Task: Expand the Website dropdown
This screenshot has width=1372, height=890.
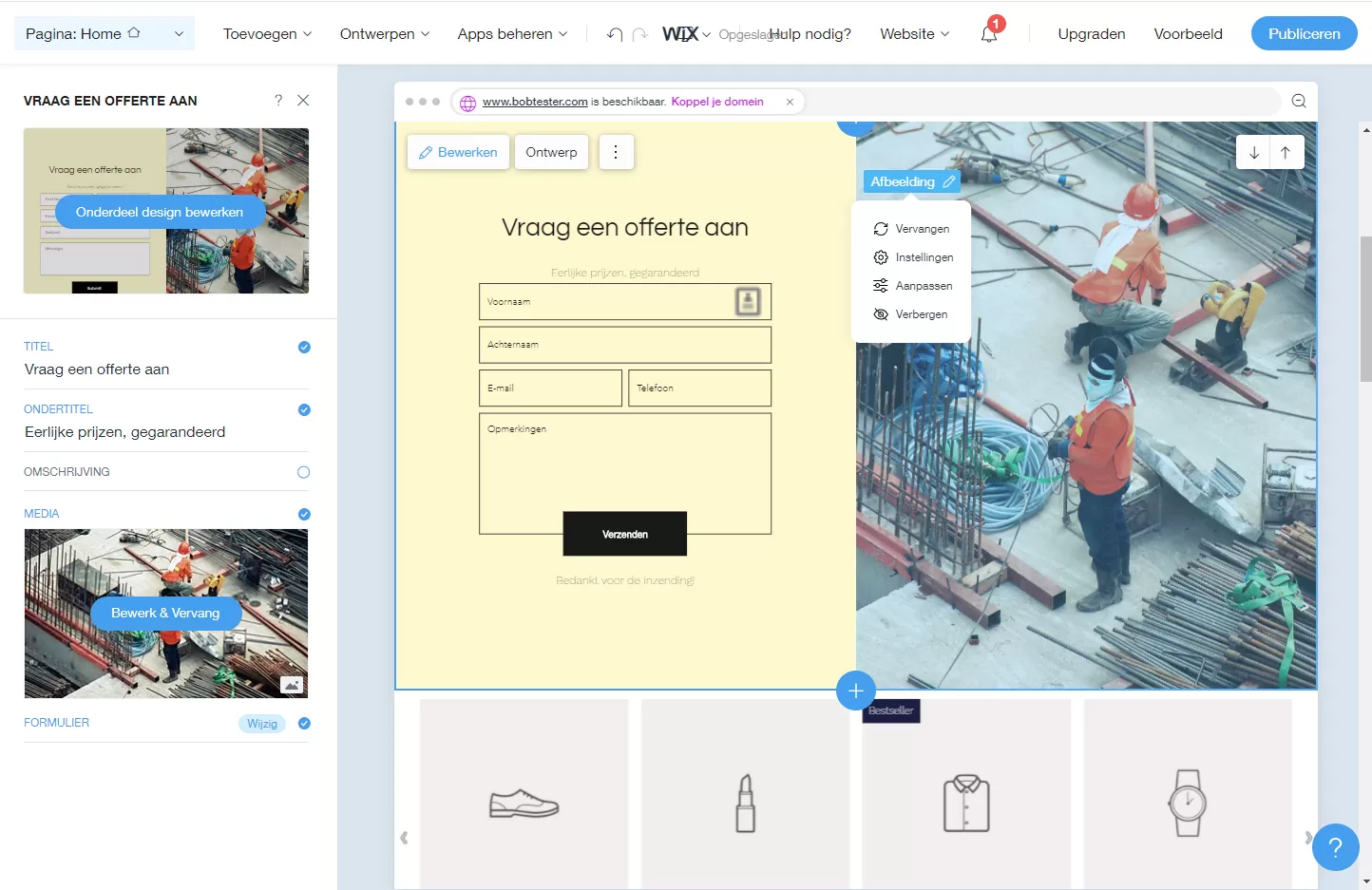Action: [914, 33]
